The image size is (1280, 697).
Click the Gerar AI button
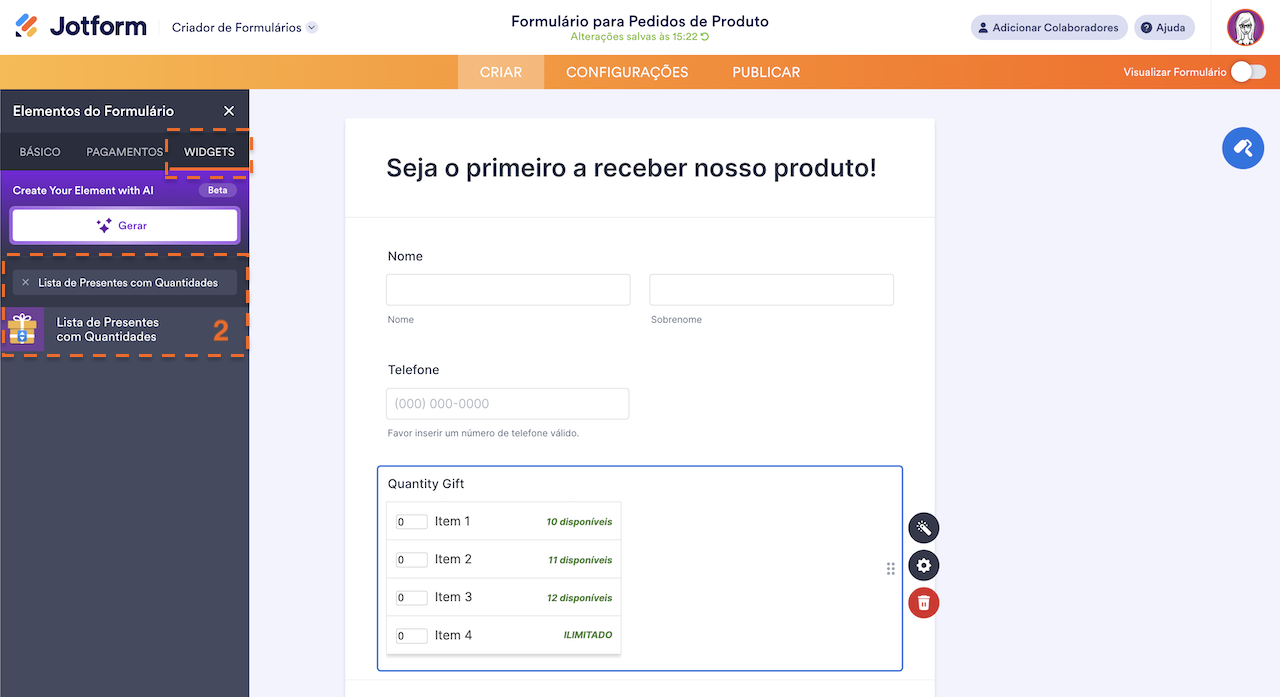(x=124, y=225)
